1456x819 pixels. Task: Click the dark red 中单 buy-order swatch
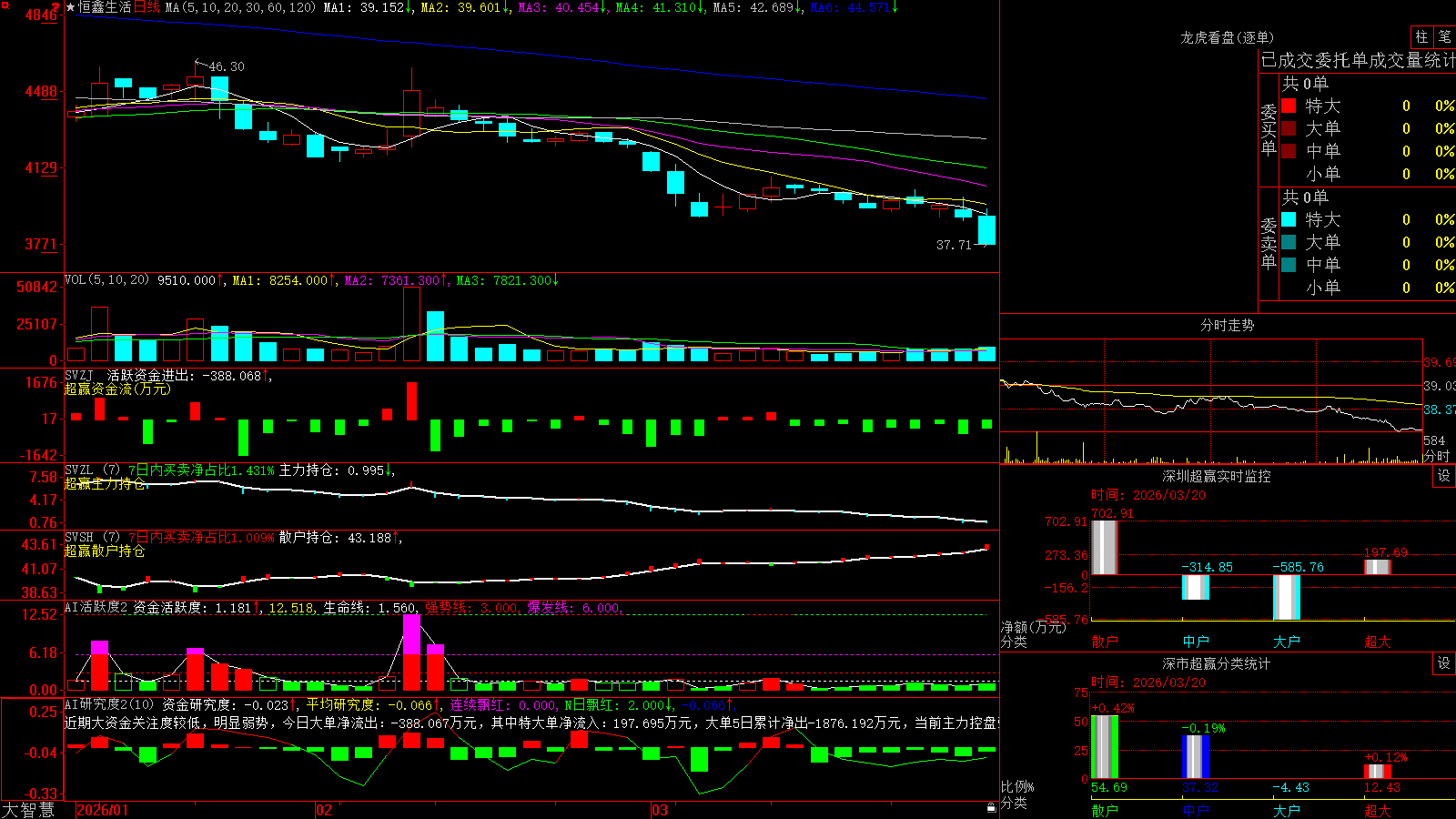[1289, 151]
